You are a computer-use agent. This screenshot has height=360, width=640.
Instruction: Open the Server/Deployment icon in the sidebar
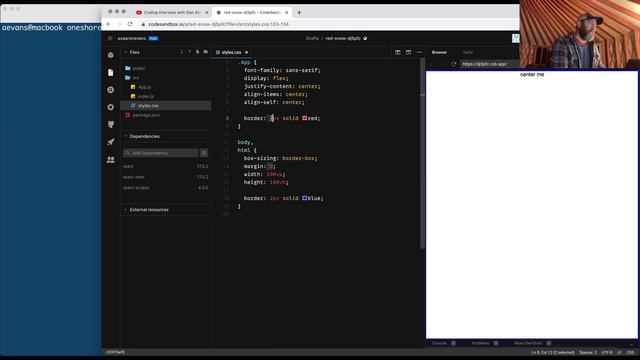(111, 124)
